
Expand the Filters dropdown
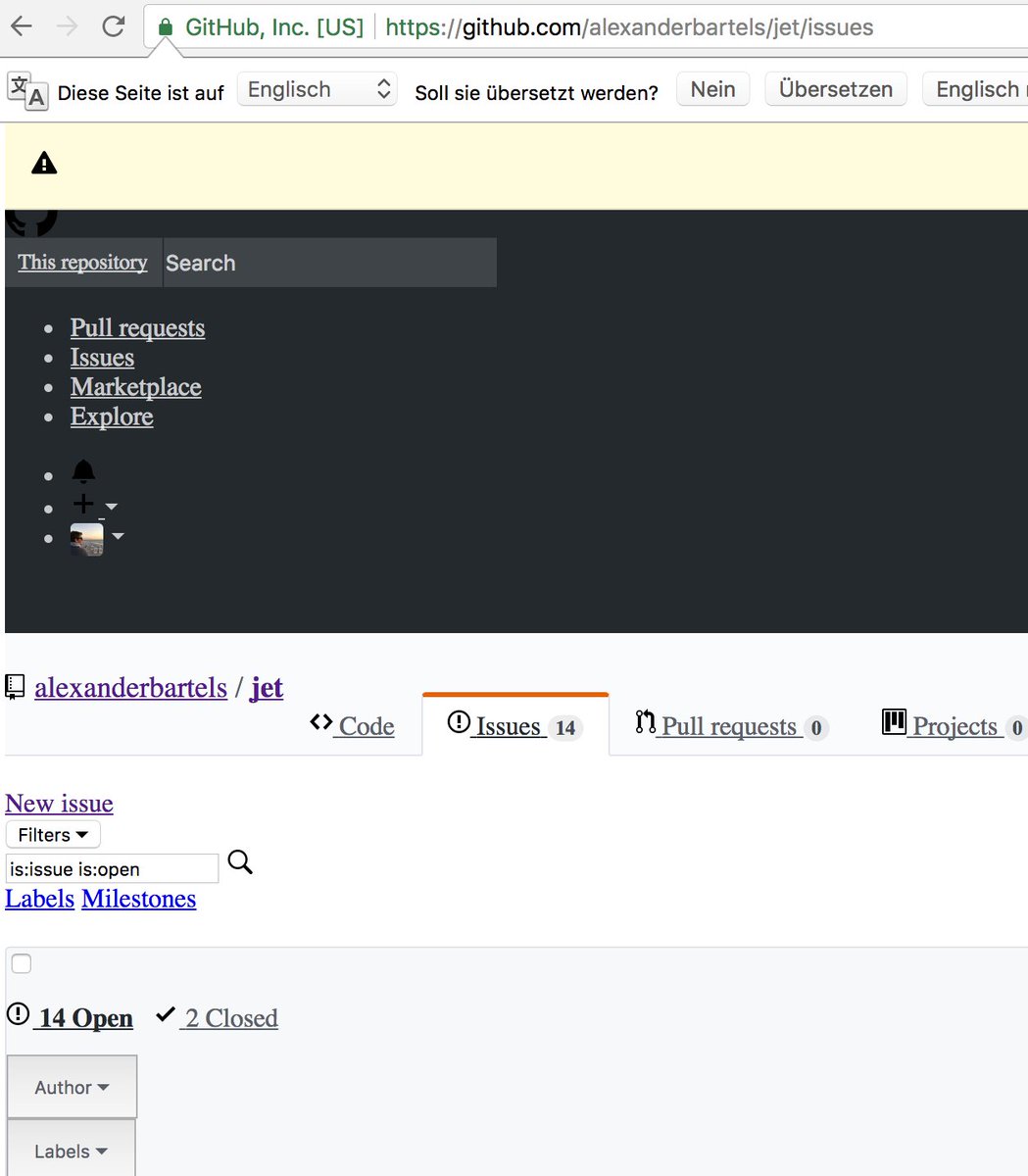[x=53, y=835]
